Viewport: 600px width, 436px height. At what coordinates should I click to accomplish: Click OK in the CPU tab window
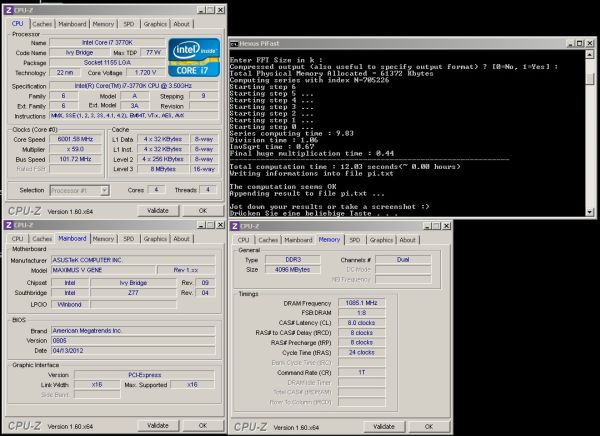click(x=203, y=211)
